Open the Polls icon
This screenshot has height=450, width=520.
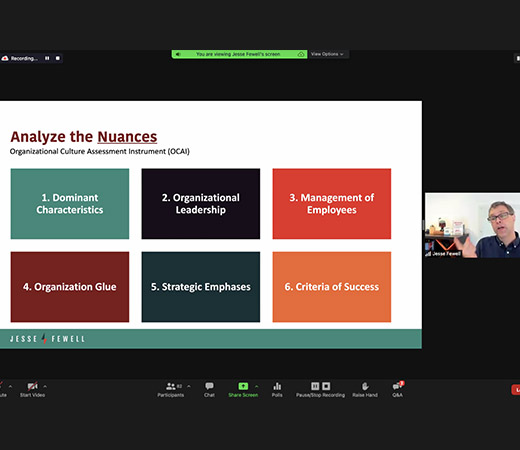(277, 390)
